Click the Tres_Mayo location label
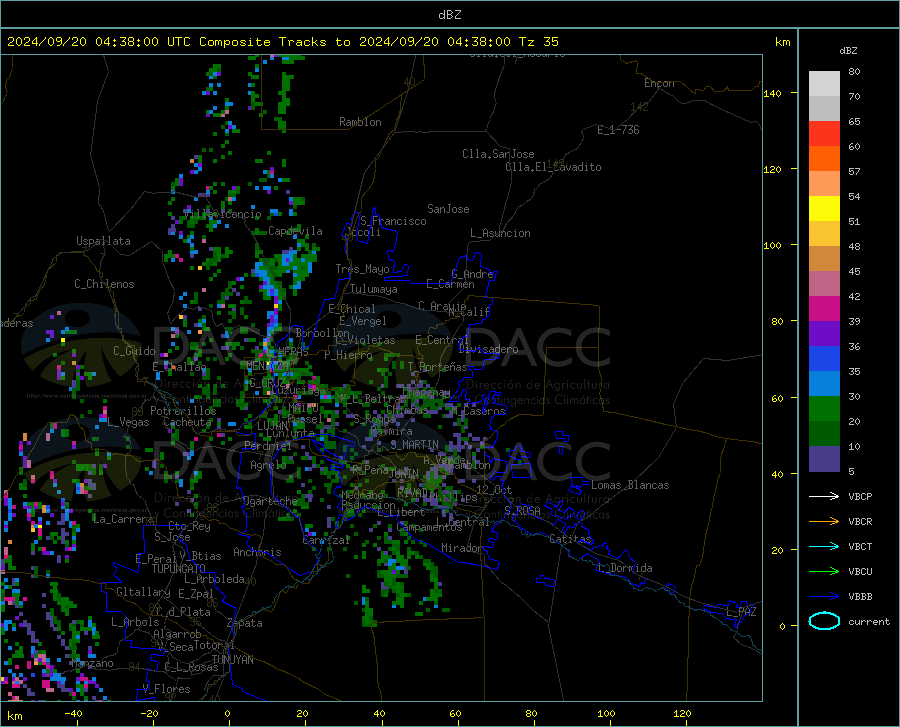This screenshot has width=900, height=727. click(362, 269)
